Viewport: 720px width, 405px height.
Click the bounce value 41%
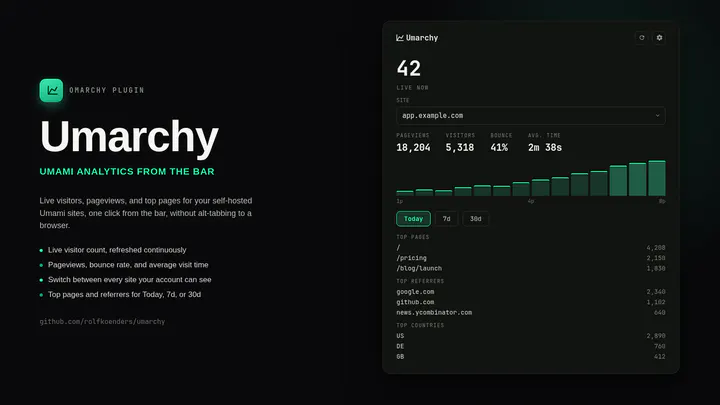[x=499, y=147]
